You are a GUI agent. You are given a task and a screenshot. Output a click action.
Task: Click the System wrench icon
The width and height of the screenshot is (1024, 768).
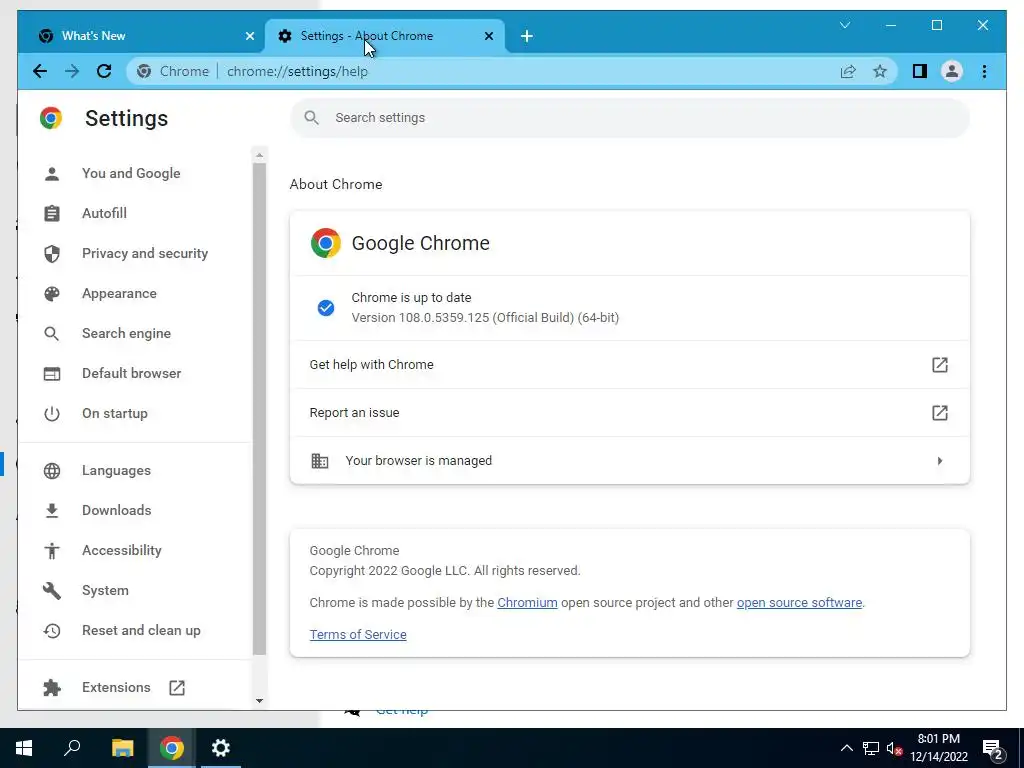[52, 590]
